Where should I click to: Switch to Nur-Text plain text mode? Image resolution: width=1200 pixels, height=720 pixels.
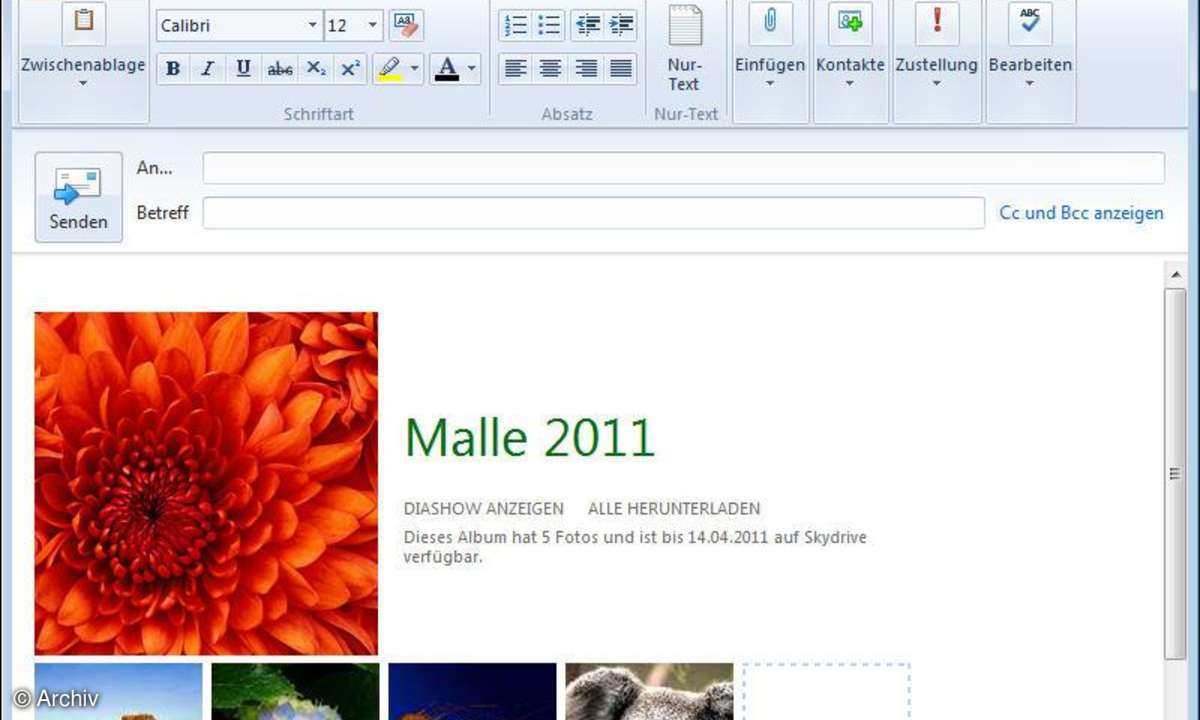684,48
